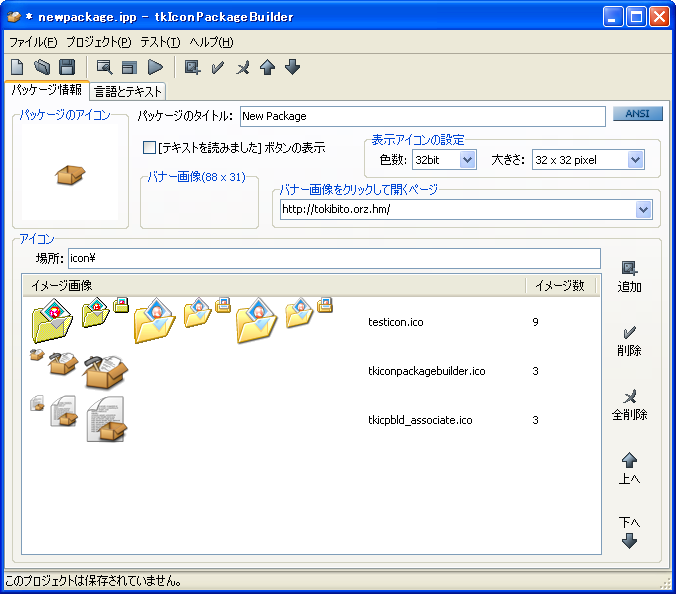This screenshot has height=594, width=676.
Task: Click the preview magnifier toolbar icon
Action: pos(104,67)
